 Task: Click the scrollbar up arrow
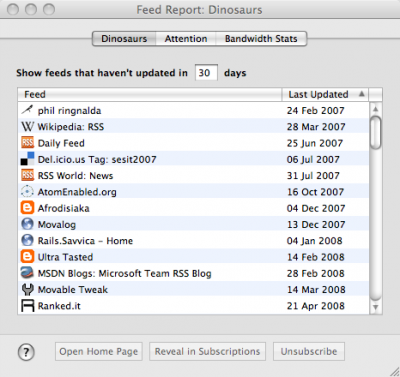click(376, 109)
